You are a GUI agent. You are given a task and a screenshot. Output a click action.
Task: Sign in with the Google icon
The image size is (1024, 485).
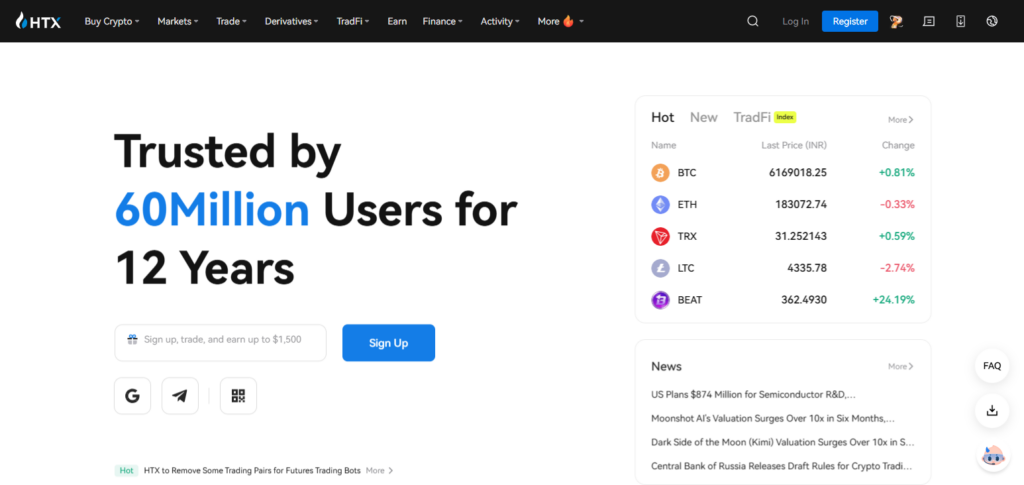click(x=133, y=396)
